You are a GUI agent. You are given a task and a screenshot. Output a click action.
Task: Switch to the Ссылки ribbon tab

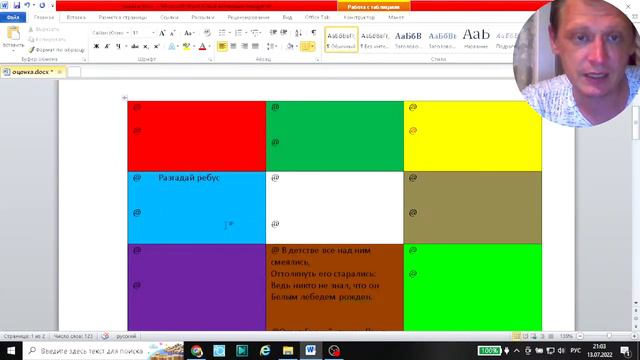coord(169,18)
